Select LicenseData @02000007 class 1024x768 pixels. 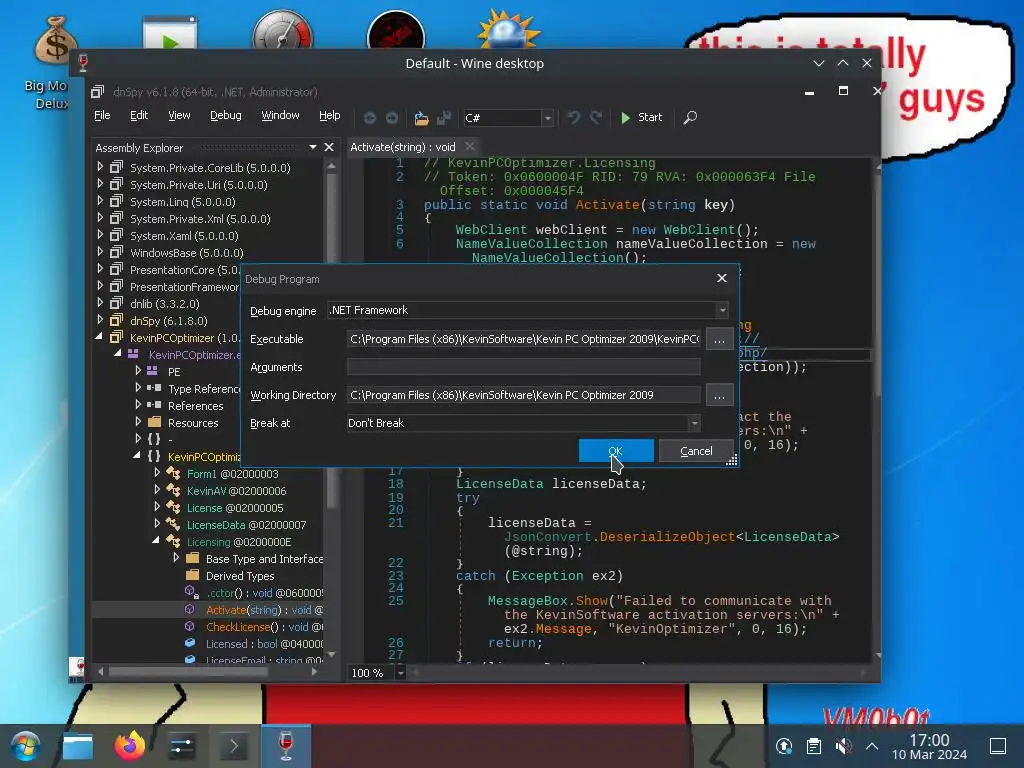tap(246, 524)
